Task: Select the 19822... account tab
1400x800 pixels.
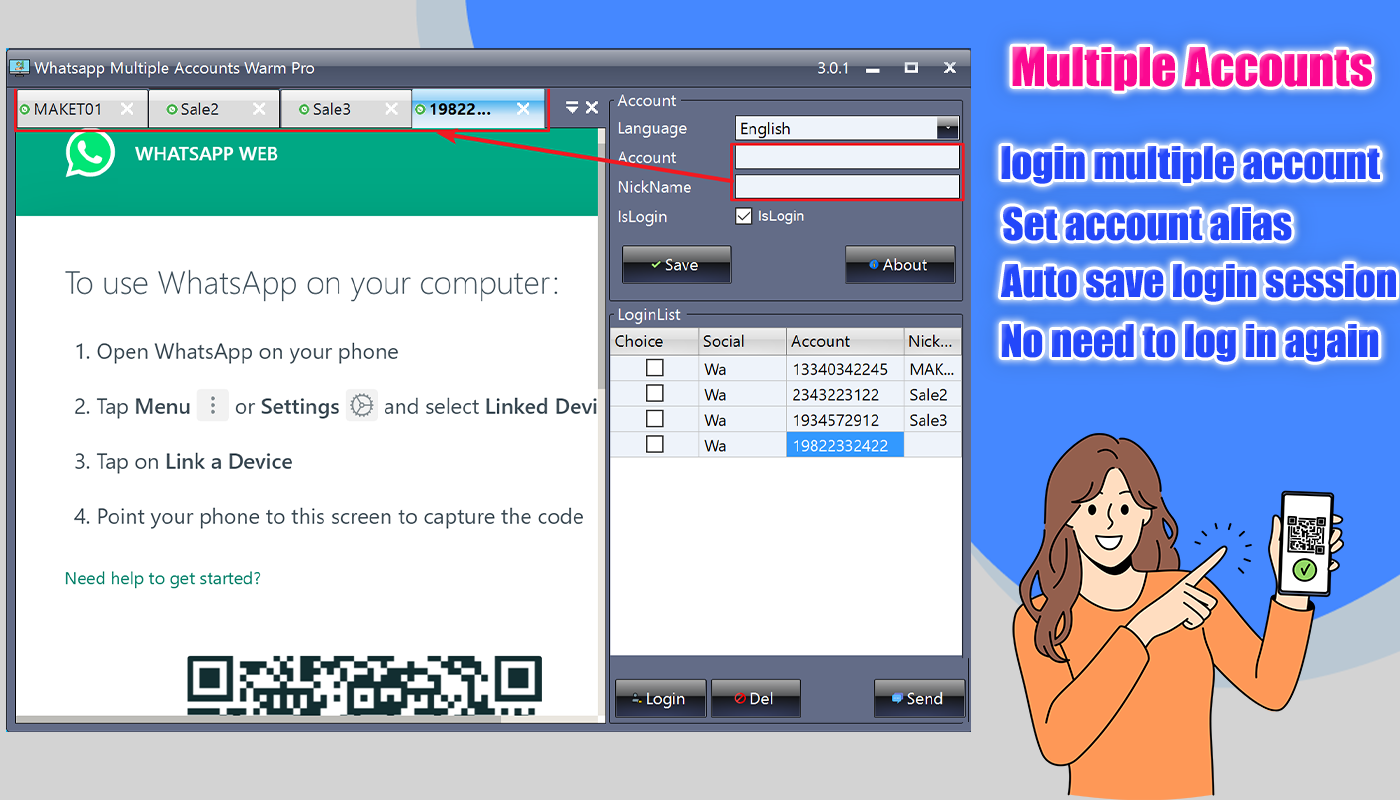Action: point(478,109)
